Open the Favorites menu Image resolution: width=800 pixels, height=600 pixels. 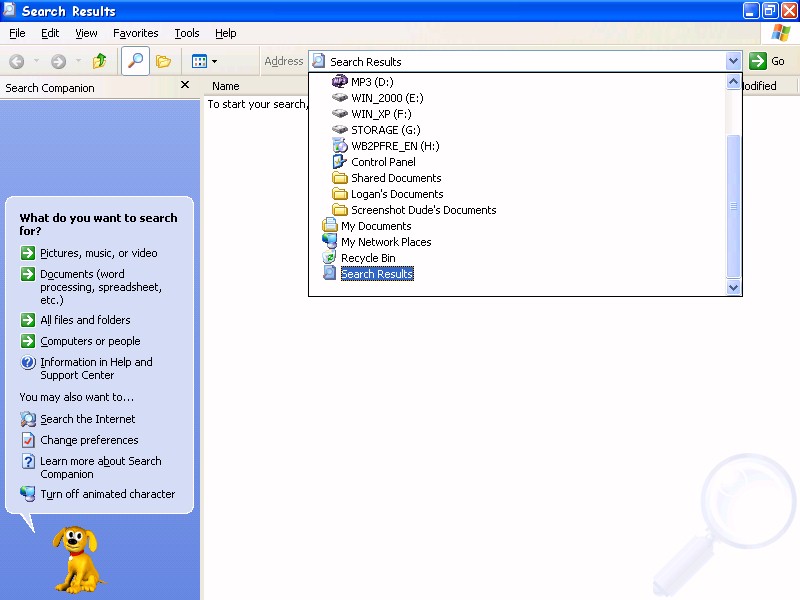click(x=136, y=33)
